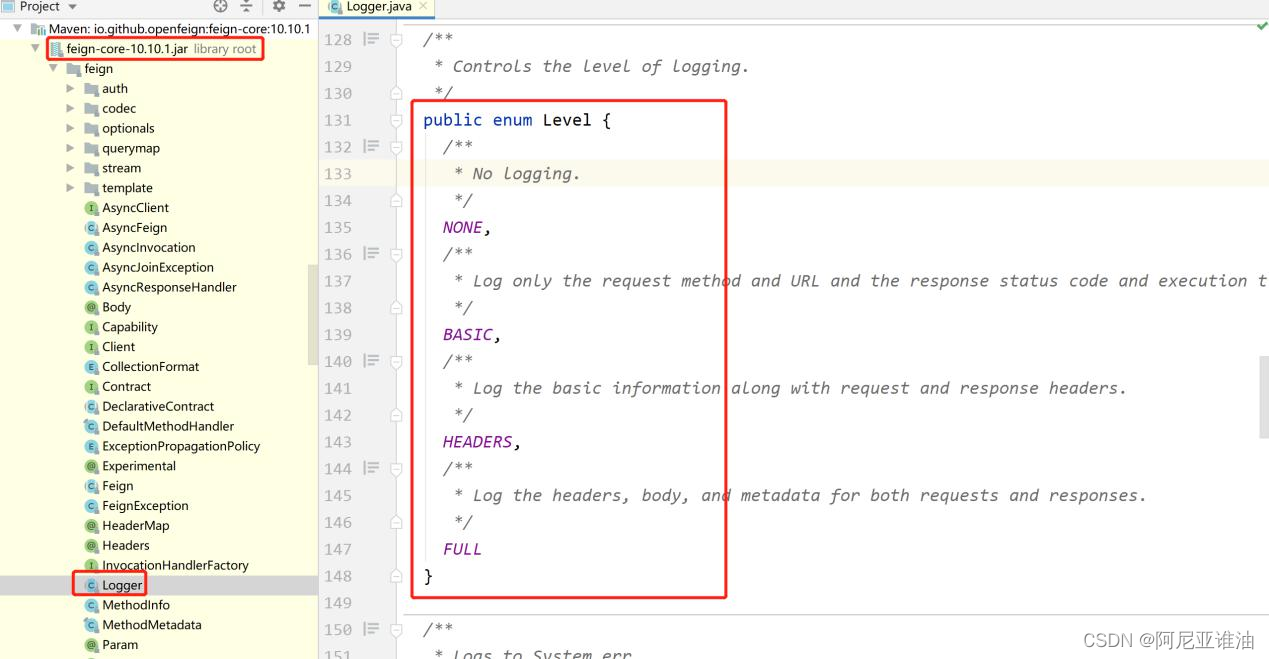Screen dimensions: 1269x659
Task: Click the Level enum name
Action: (x=567, y=120)
